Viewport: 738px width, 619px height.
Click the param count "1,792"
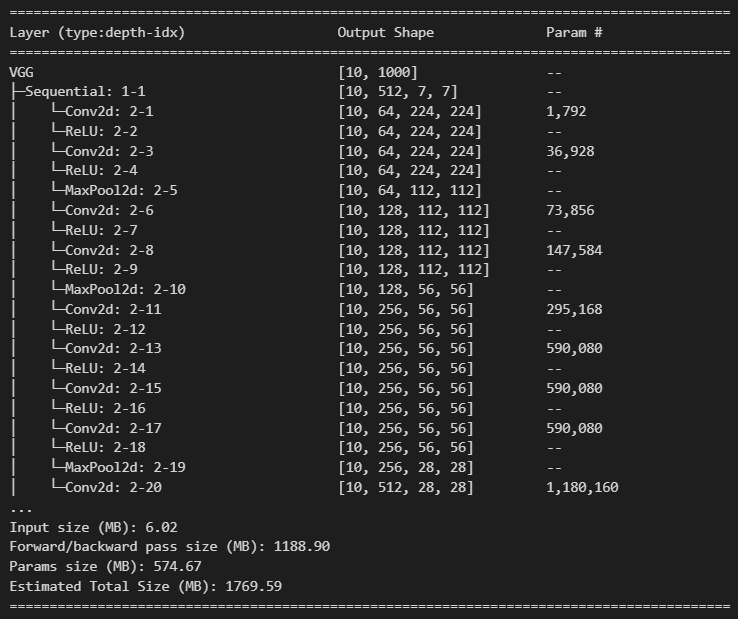click(x=566, y=111)
